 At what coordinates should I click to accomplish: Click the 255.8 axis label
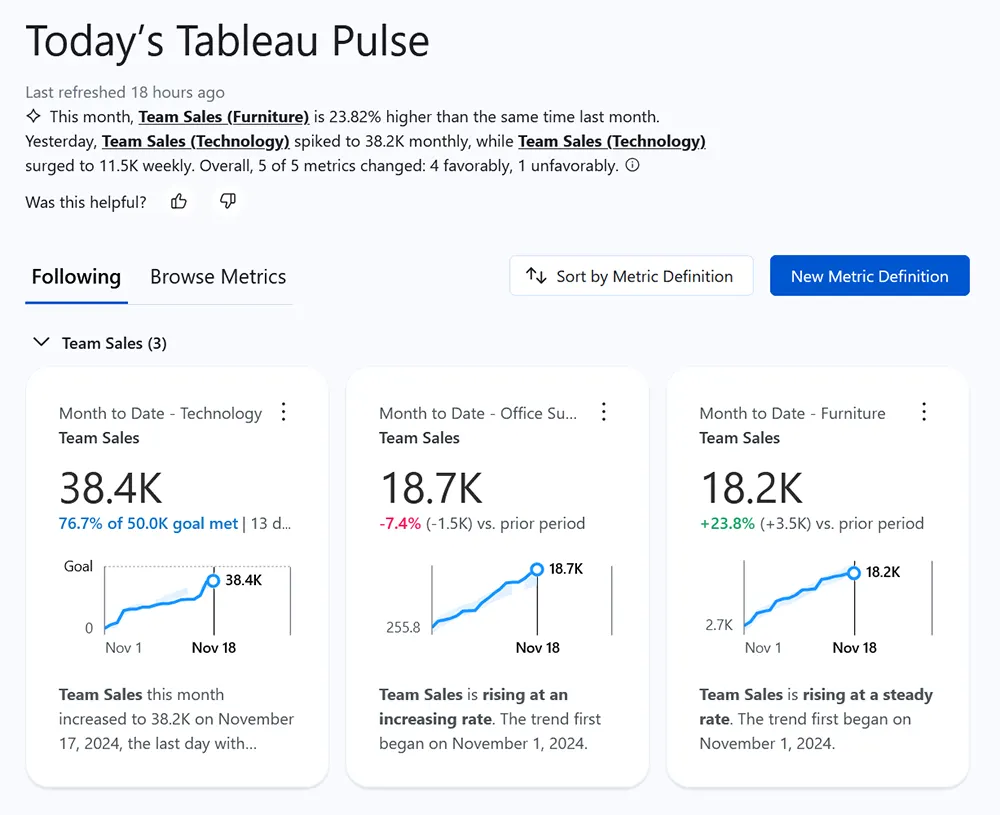(x=403, y=628)
